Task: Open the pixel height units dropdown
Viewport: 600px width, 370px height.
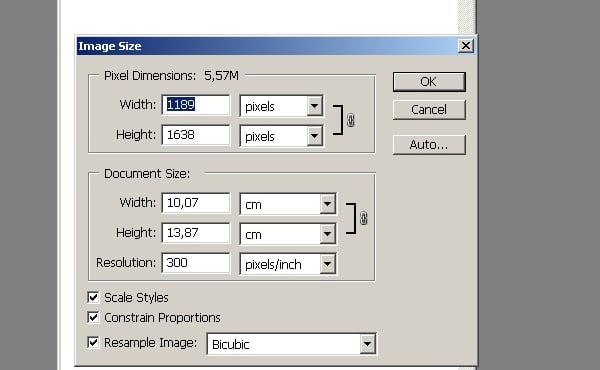Action: [282, 136]
